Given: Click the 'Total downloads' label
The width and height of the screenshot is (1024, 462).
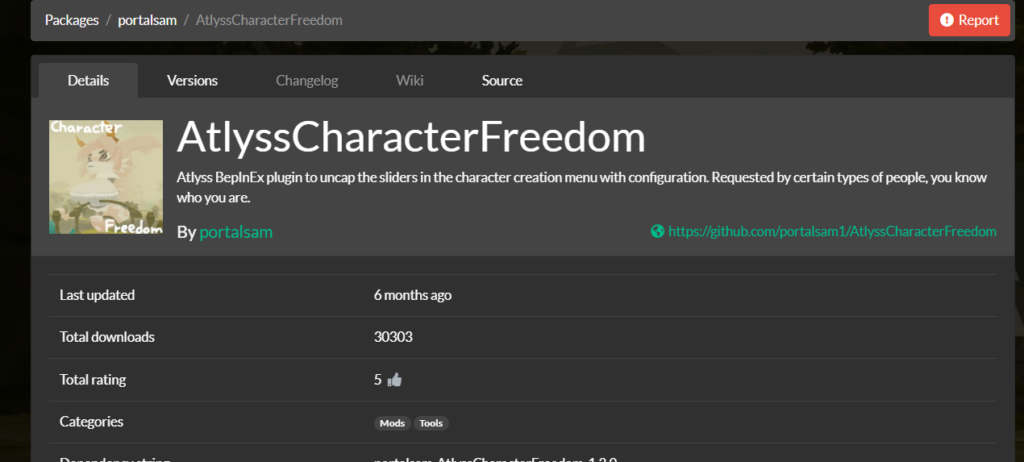Looking at the screenshot, I should tap(107, 337).
